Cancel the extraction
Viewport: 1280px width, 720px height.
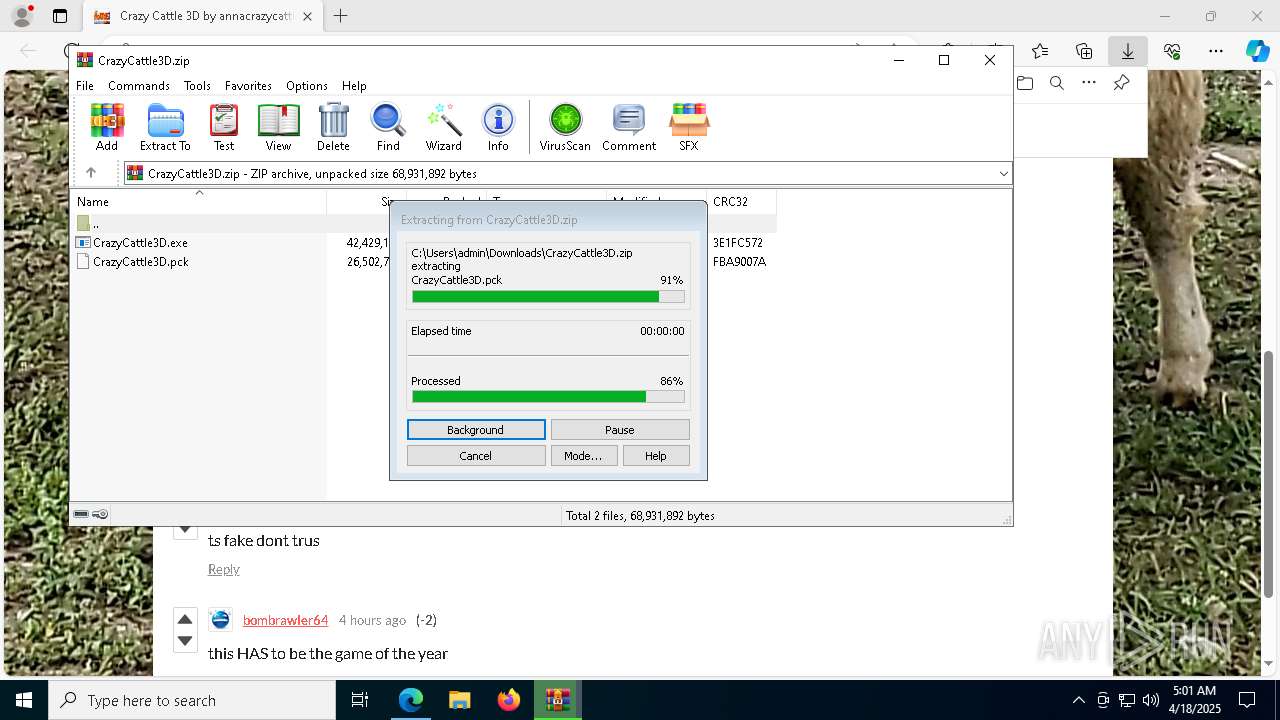point(476,456)
